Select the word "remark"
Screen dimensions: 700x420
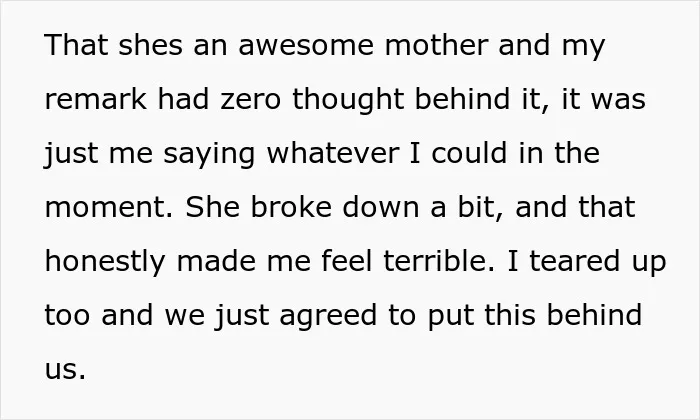[96, 99]
